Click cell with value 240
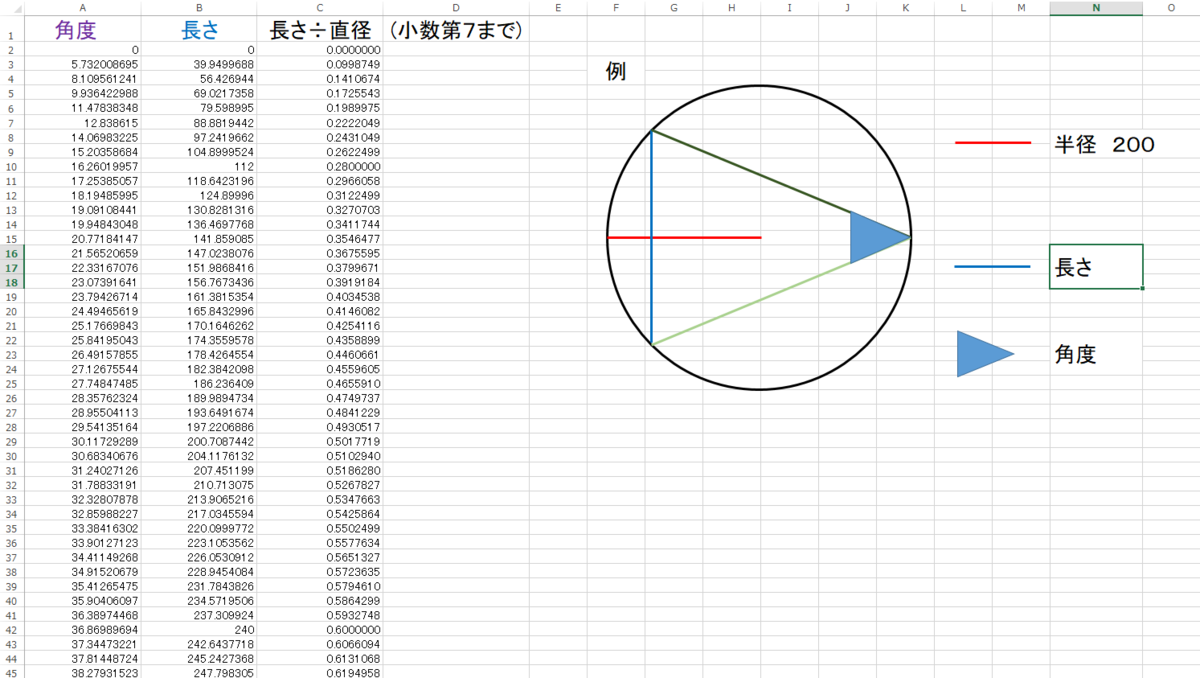 (x=198, y=630)
